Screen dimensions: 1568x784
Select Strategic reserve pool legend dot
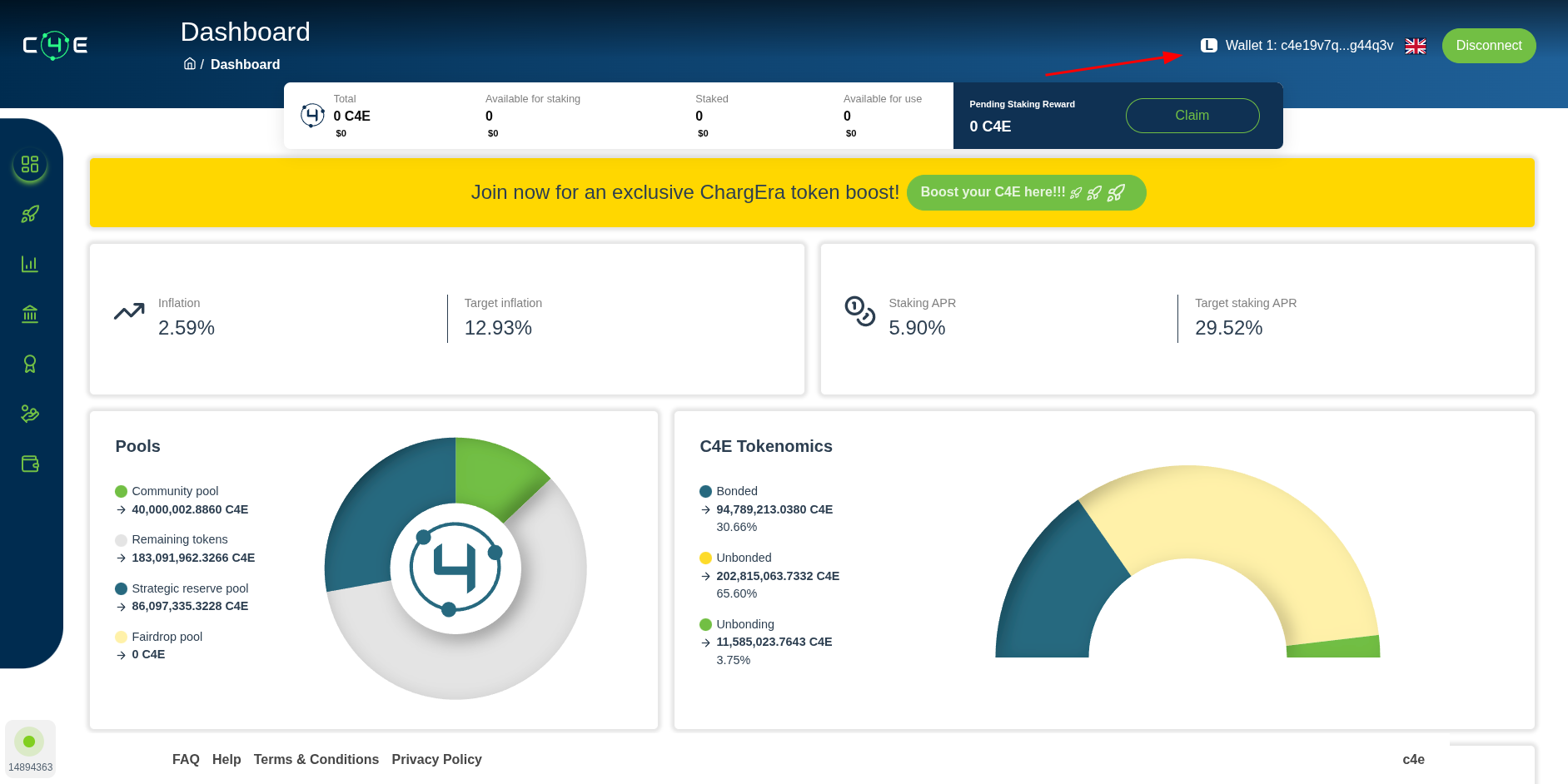[x=122, y=588]
